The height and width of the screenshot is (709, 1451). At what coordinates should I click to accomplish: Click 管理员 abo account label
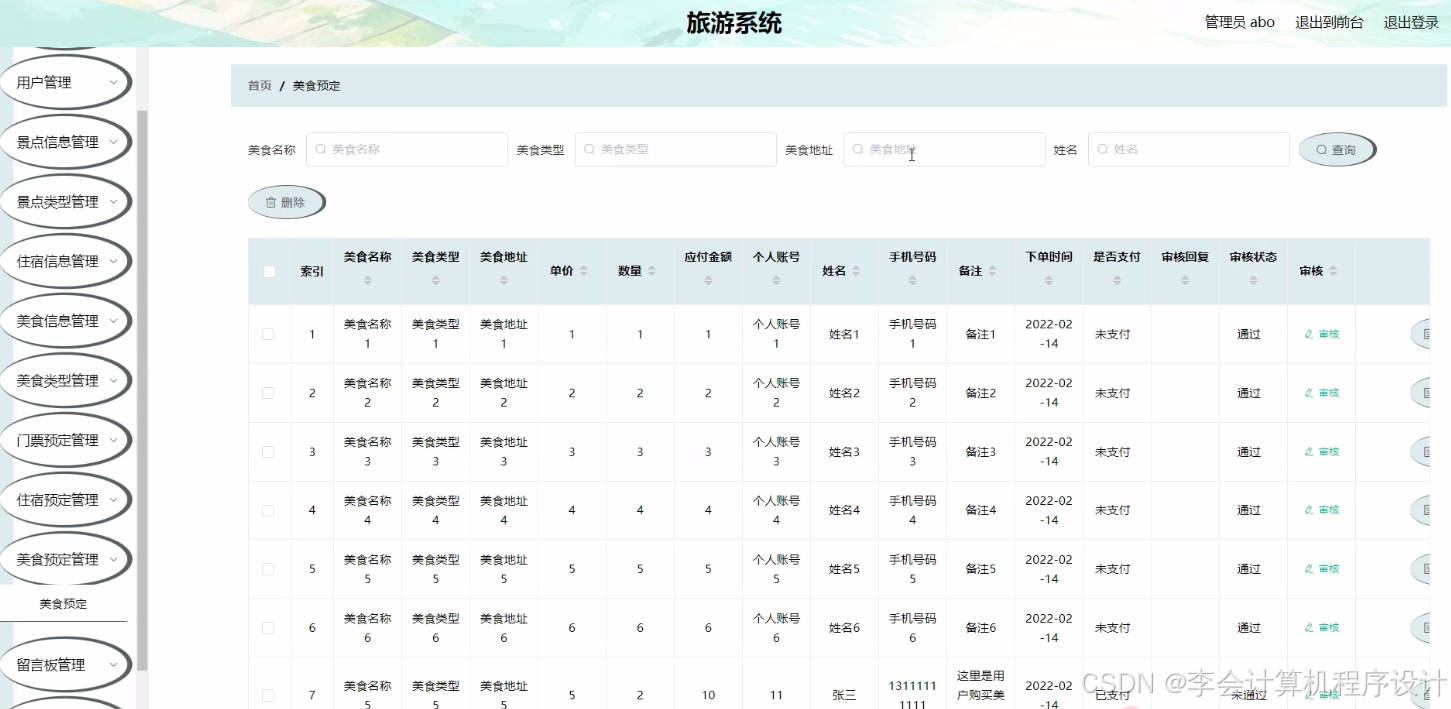tap(1240, 22)
